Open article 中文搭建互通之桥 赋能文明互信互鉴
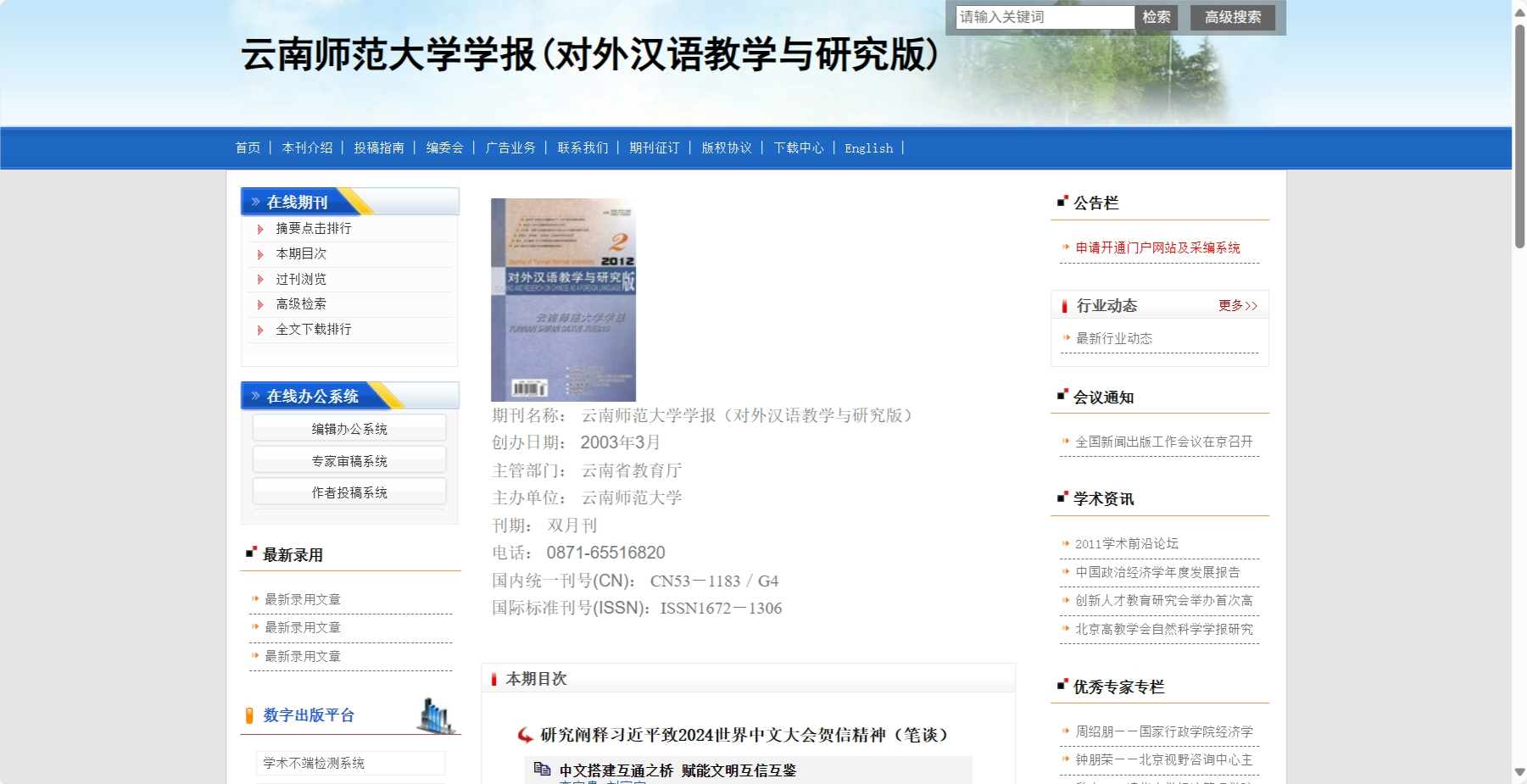The image size is (1527, 784). pos(678,770)
